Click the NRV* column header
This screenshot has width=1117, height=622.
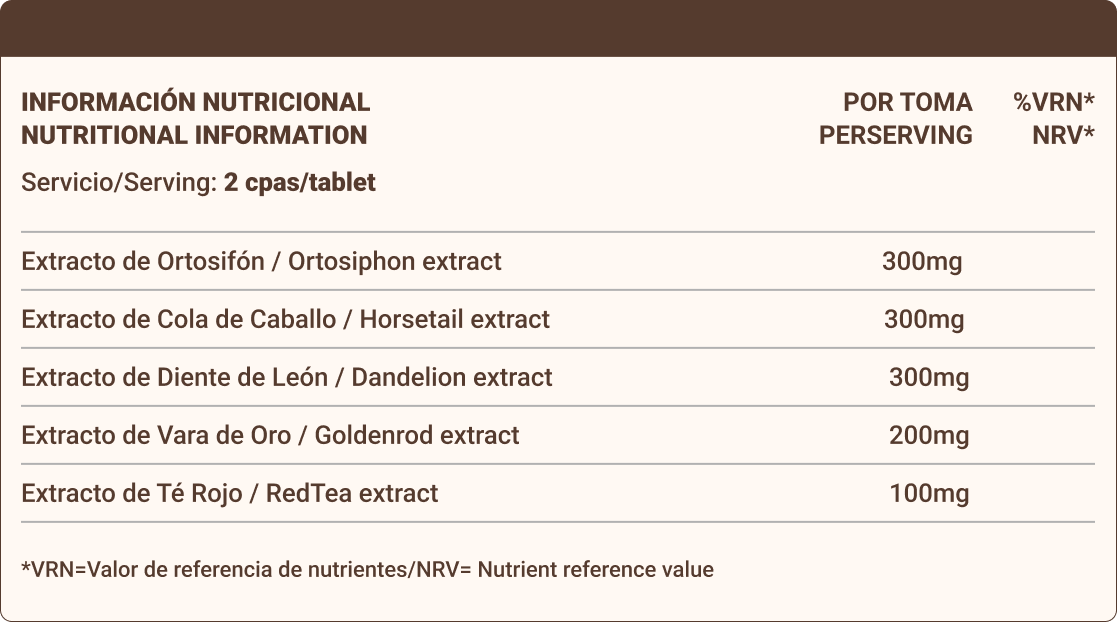coord(1063,135)
